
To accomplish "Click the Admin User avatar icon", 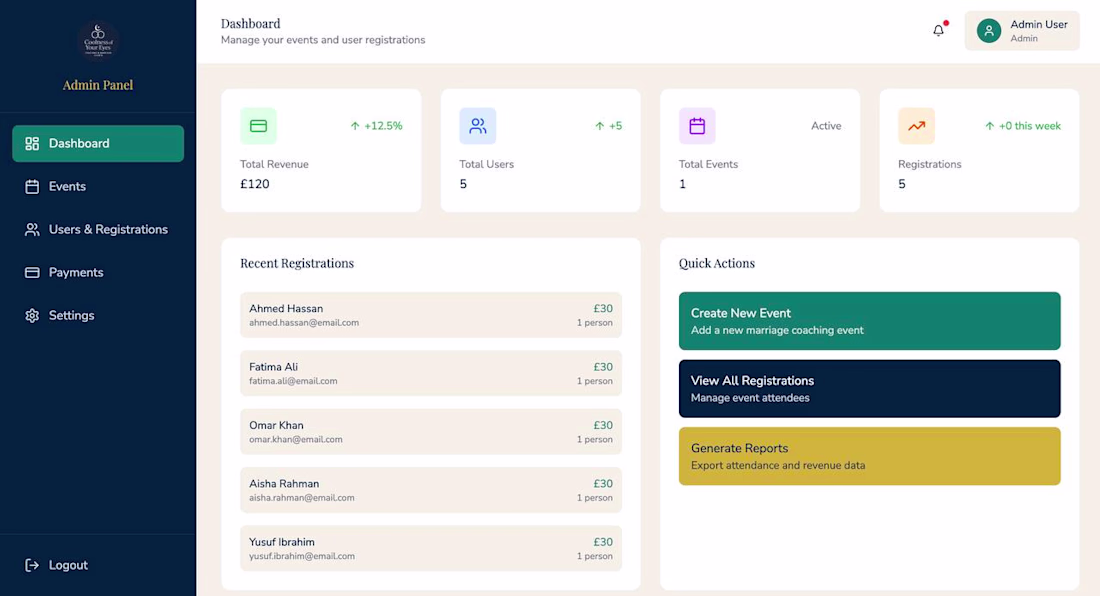I will click(989, 31).
